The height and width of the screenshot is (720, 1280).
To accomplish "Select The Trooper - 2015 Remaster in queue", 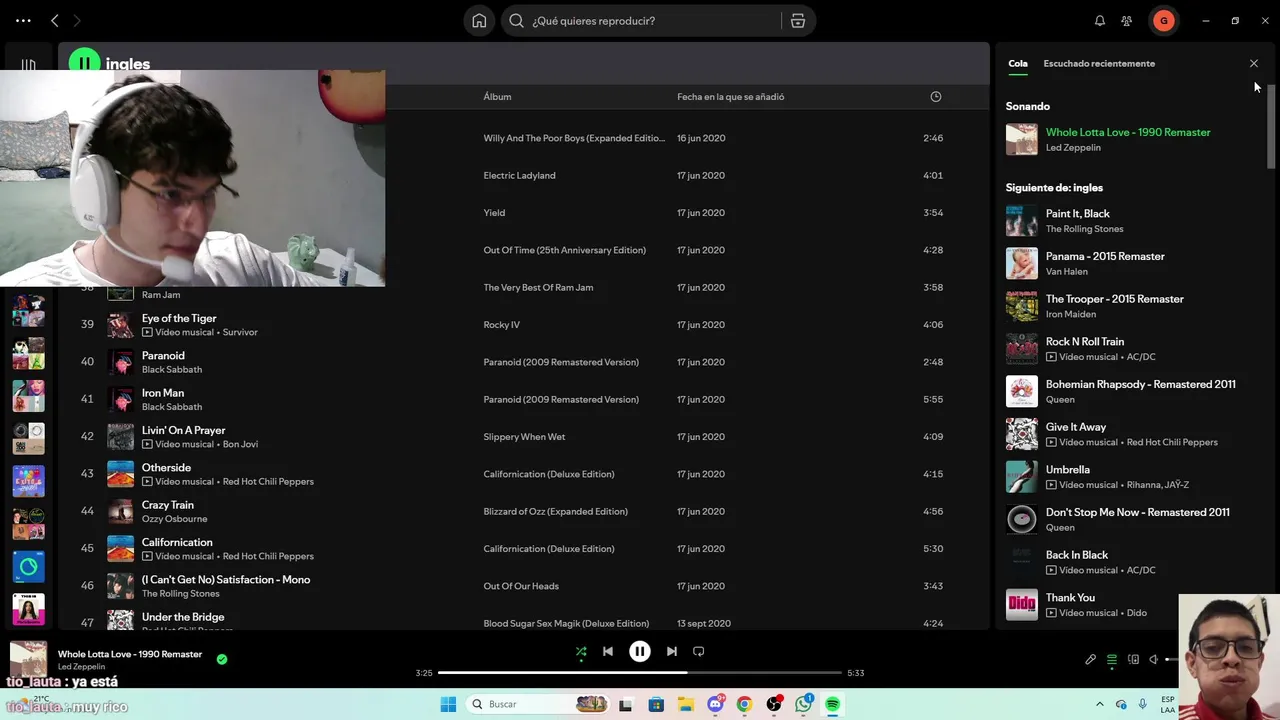I will 1114,299.
